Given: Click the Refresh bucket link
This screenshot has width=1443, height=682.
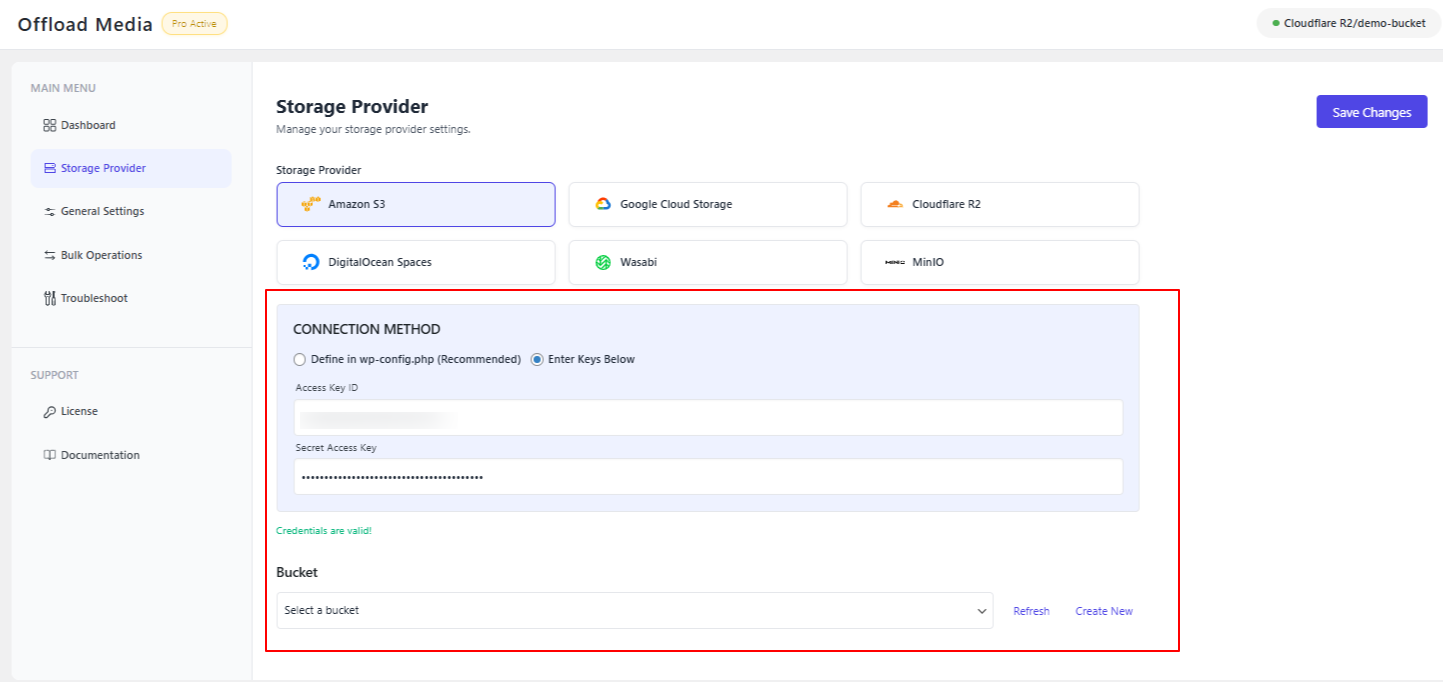Looking at the screenshot, I should point(1031,611).
